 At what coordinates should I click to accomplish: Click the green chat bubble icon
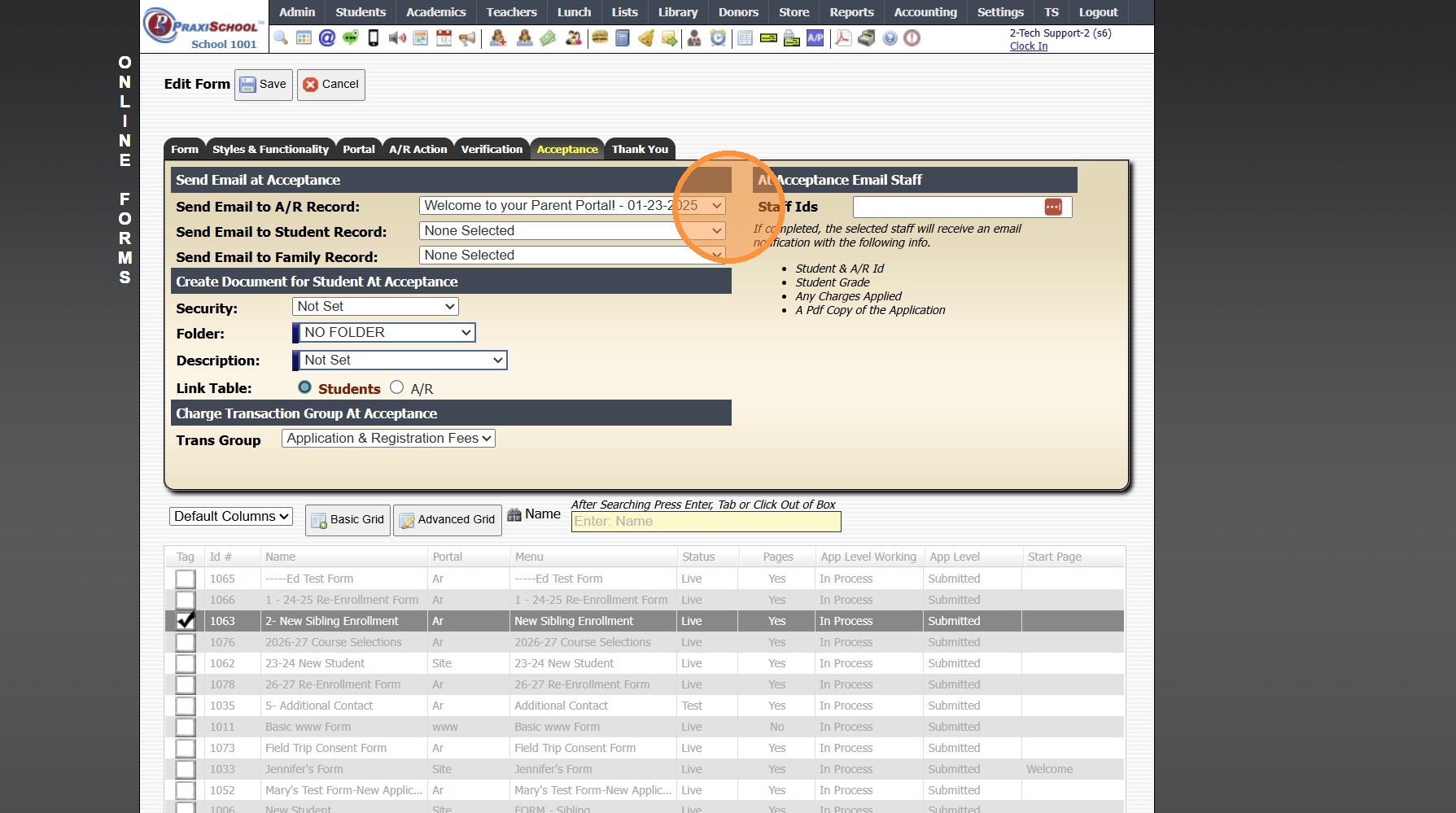tap(351, 38)
